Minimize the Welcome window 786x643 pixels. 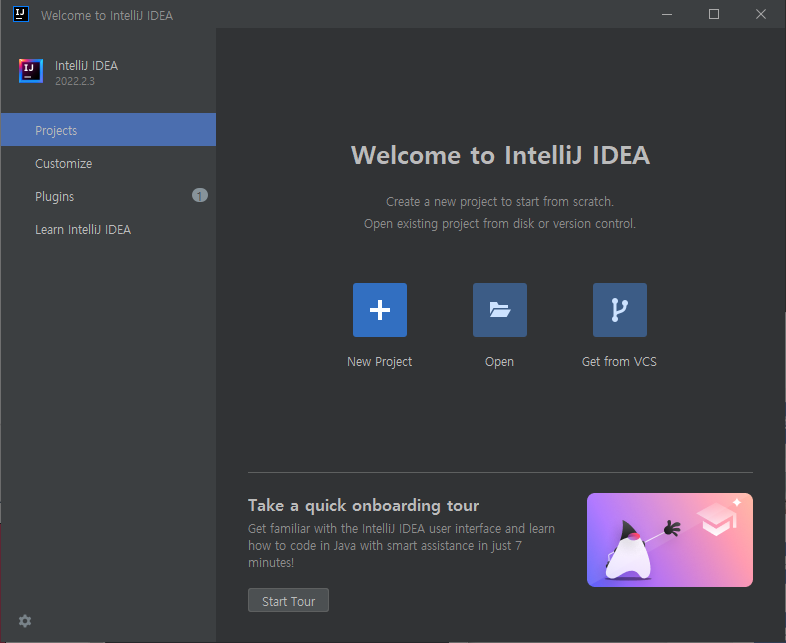667,14
